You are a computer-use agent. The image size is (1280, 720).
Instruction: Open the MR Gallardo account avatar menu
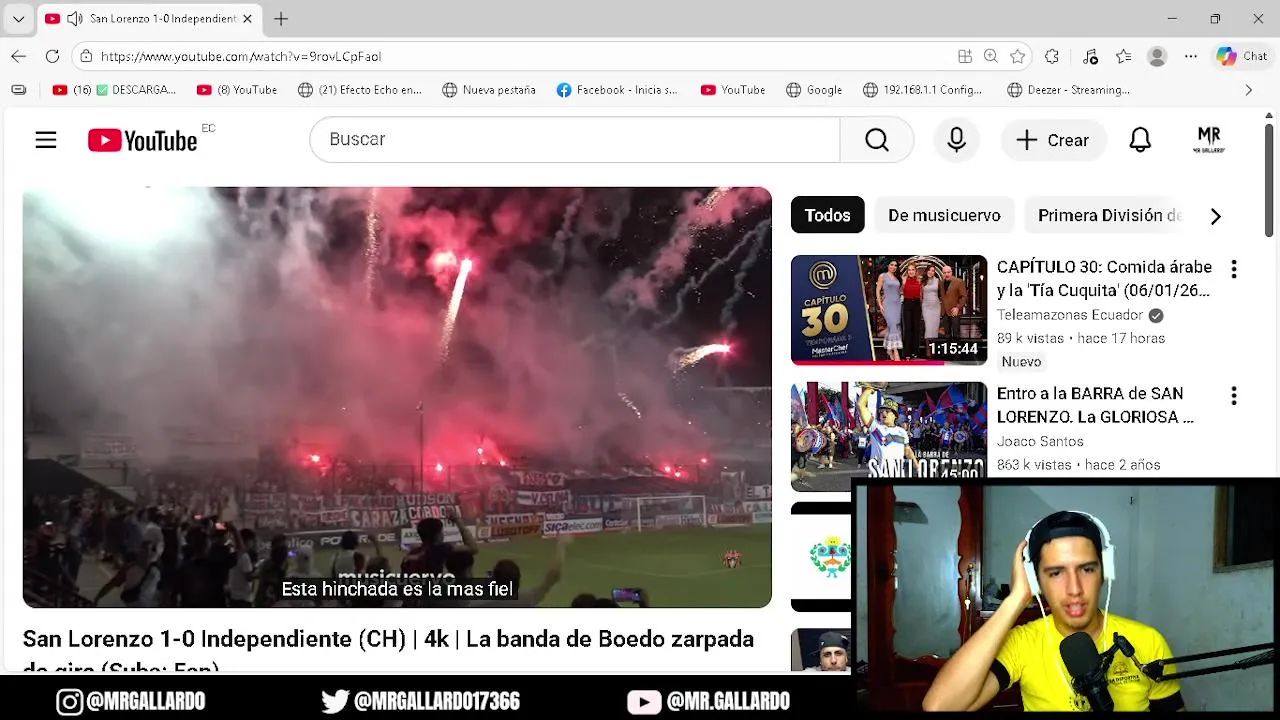point(1209,140)
